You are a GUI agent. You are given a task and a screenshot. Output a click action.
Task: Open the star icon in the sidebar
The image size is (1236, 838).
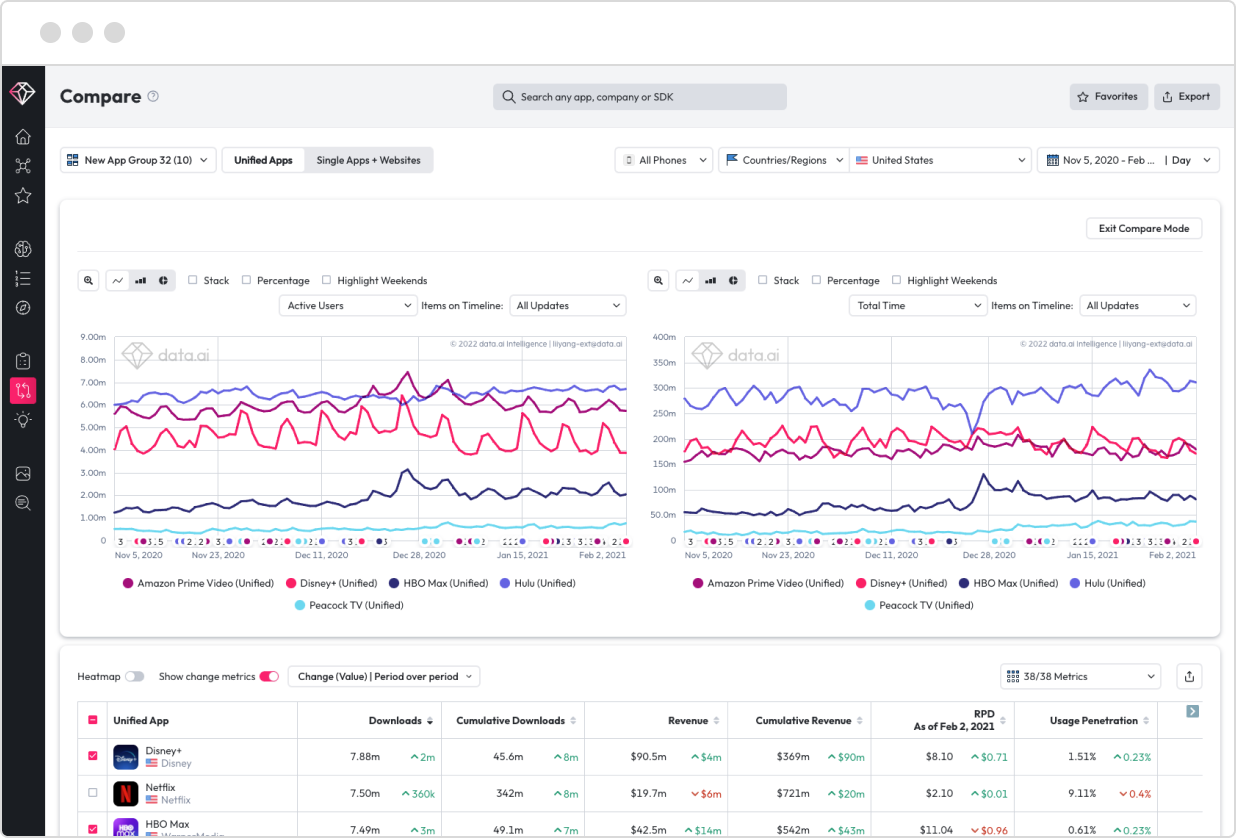(x=23, y=195)
